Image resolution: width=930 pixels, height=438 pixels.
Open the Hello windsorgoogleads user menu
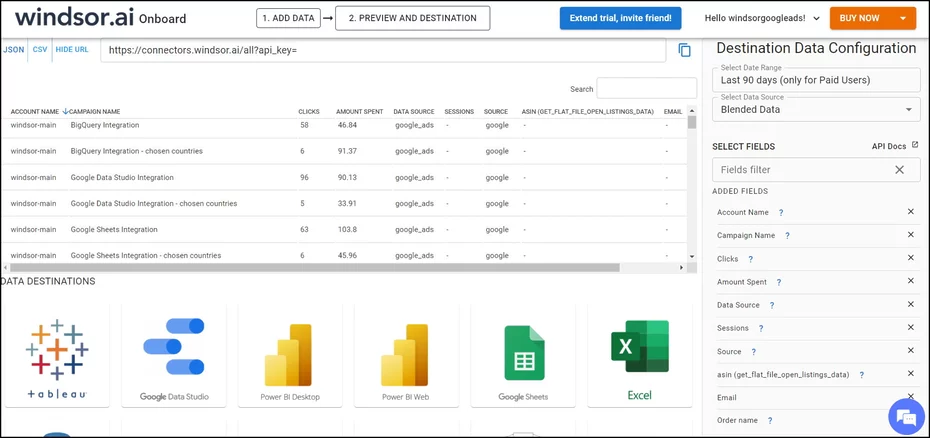click(762, 18)
